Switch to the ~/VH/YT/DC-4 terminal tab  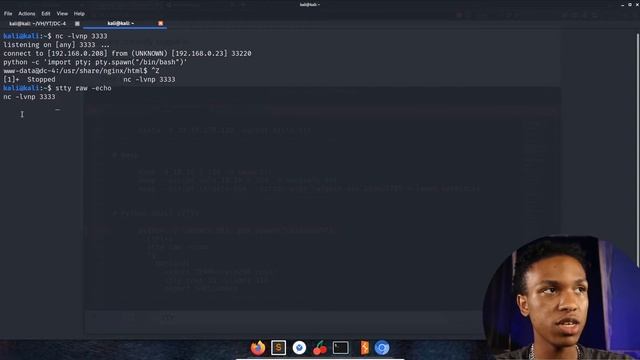click(x=38, y=23)
